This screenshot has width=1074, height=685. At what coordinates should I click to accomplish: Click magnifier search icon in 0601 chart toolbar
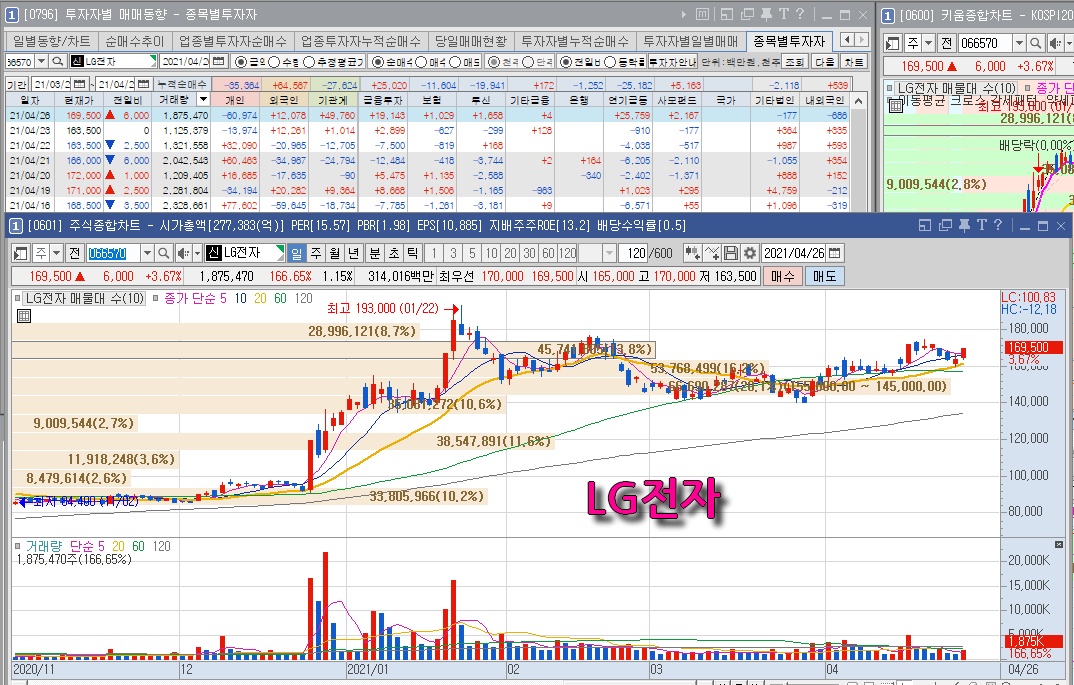[164, 253]
